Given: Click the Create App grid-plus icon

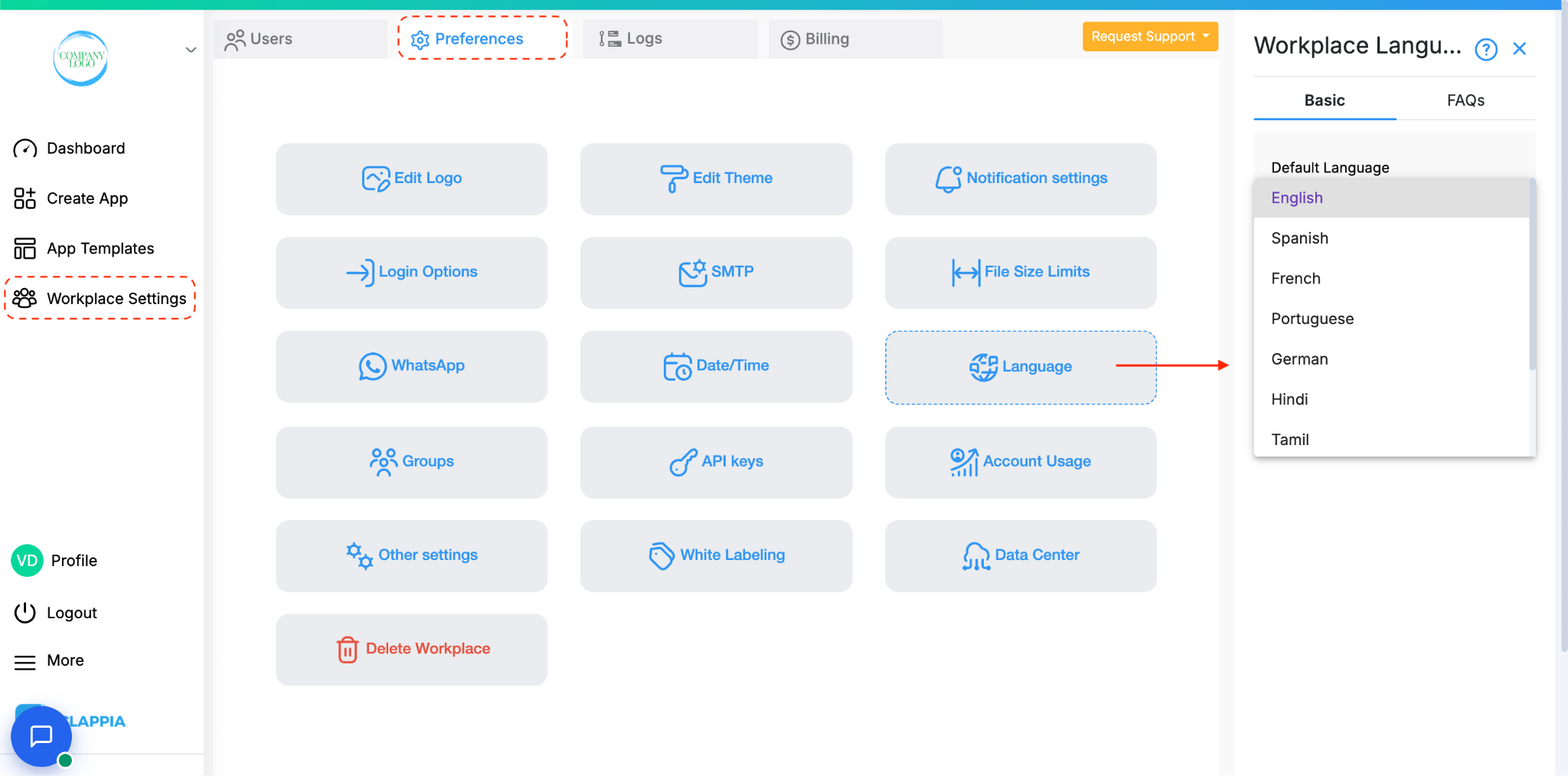Looking at the screenshot, I should (x=25, y=198).
